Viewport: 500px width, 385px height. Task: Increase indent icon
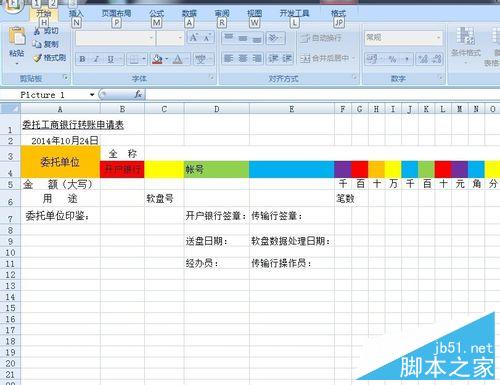click(x=287, y=59)
